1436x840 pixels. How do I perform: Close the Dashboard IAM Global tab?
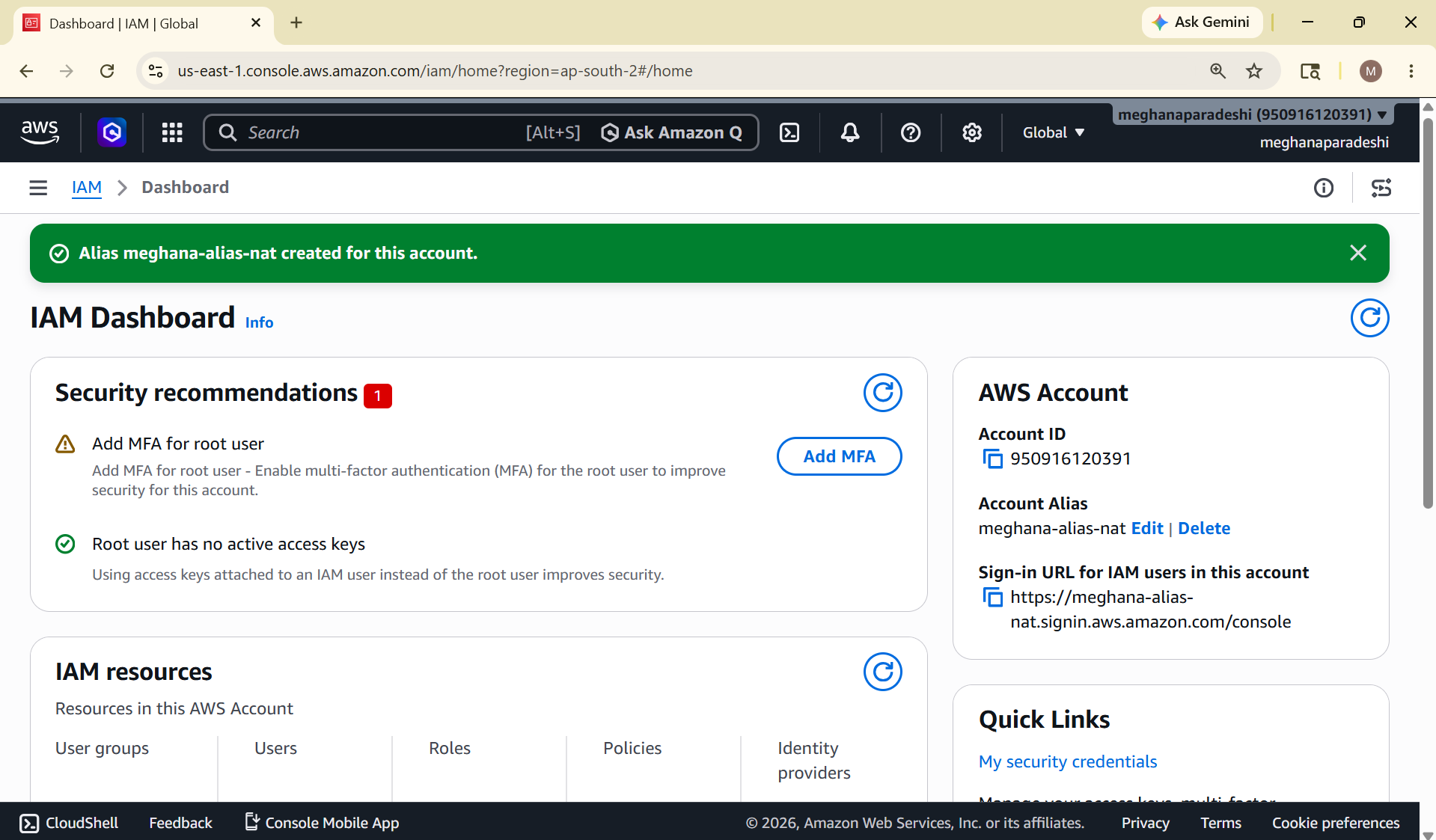click(x=256, y=23)
